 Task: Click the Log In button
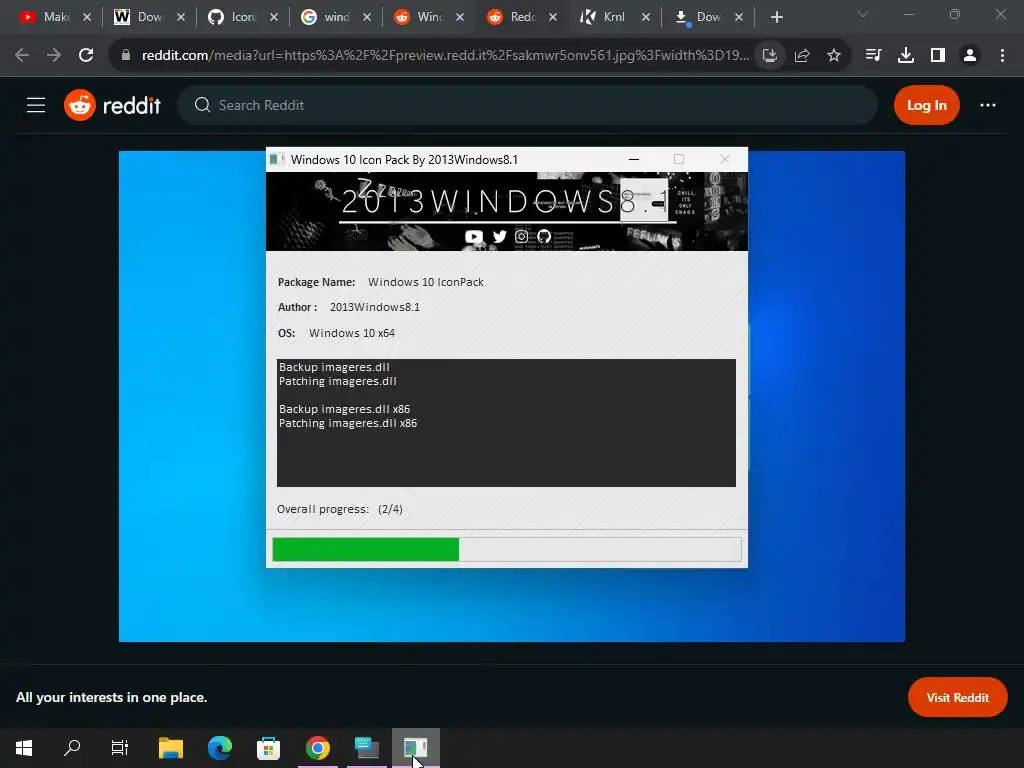tap(927, 105)
